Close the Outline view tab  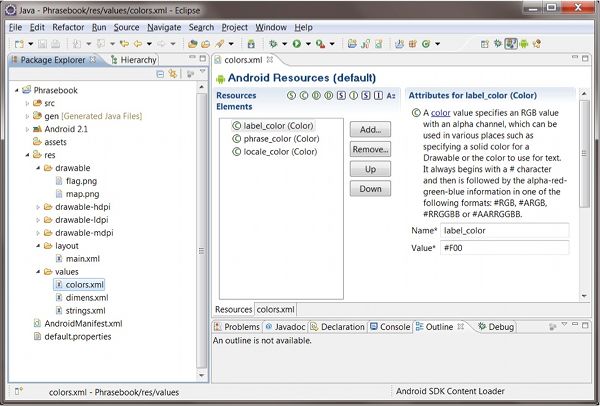pyautogui.click(x=461, y=326)
